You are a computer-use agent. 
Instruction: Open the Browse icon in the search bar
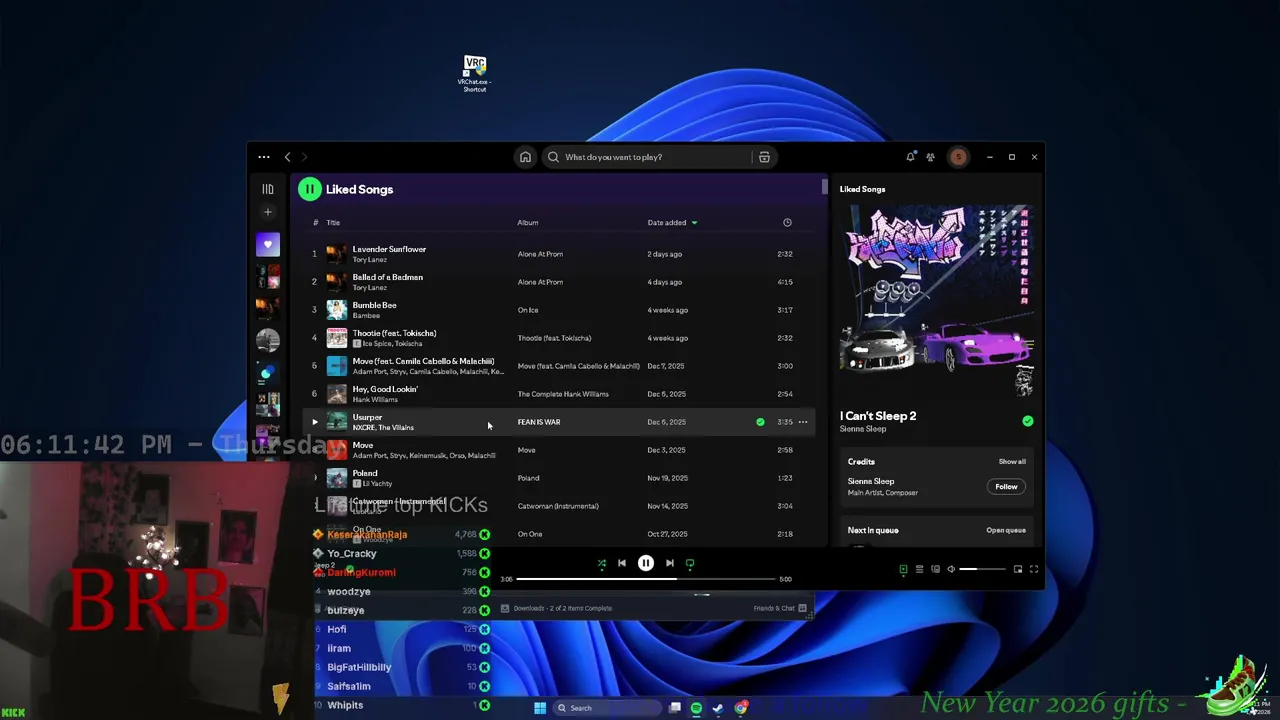(764, 157)
